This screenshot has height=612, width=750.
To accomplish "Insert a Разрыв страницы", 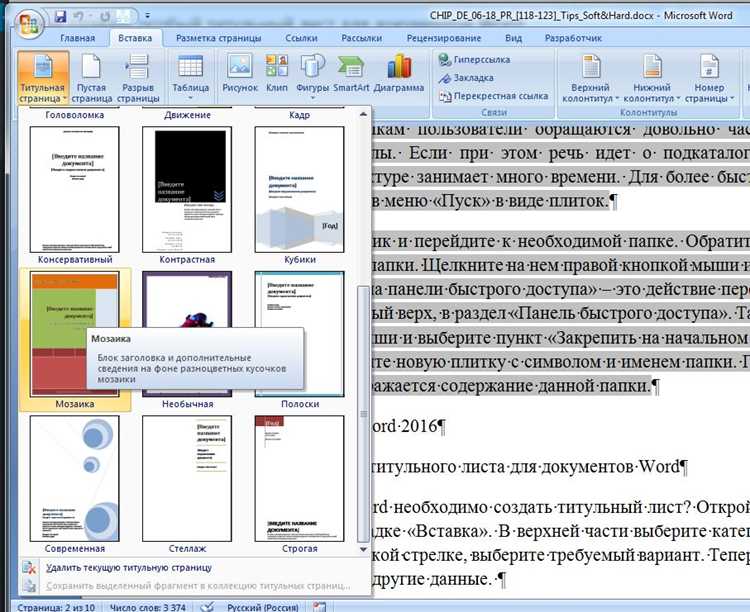I will click(138, 78).
